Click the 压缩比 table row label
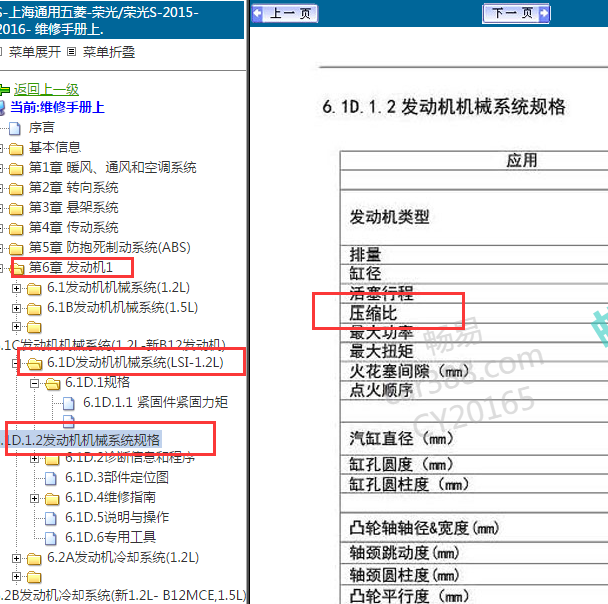608x604 pixels. tap(373, 313)
